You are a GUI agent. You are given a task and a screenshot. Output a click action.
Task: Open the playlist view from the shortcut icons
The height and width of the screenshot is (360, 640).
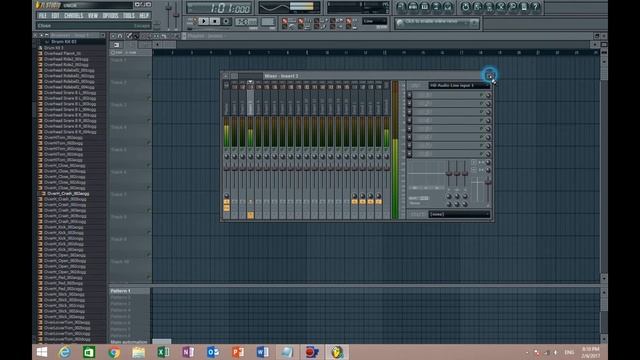coord(401,7)
